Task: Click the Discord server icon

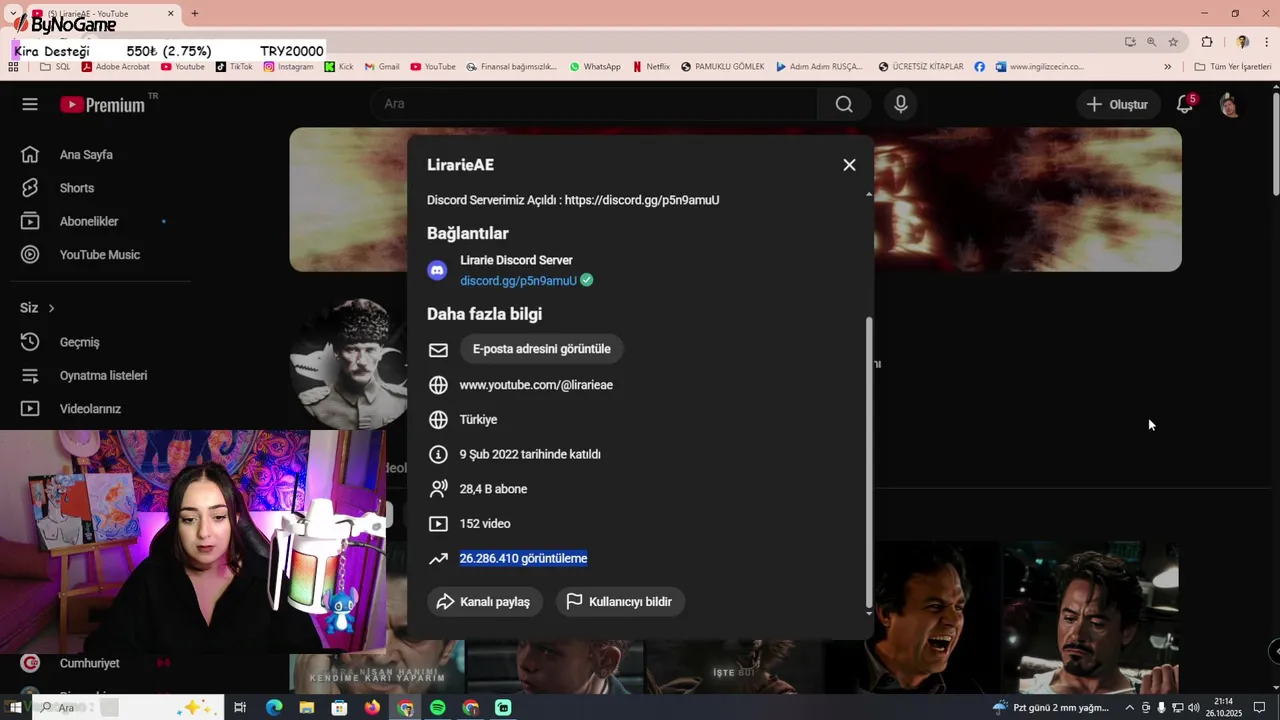Action: coord(437,270)
